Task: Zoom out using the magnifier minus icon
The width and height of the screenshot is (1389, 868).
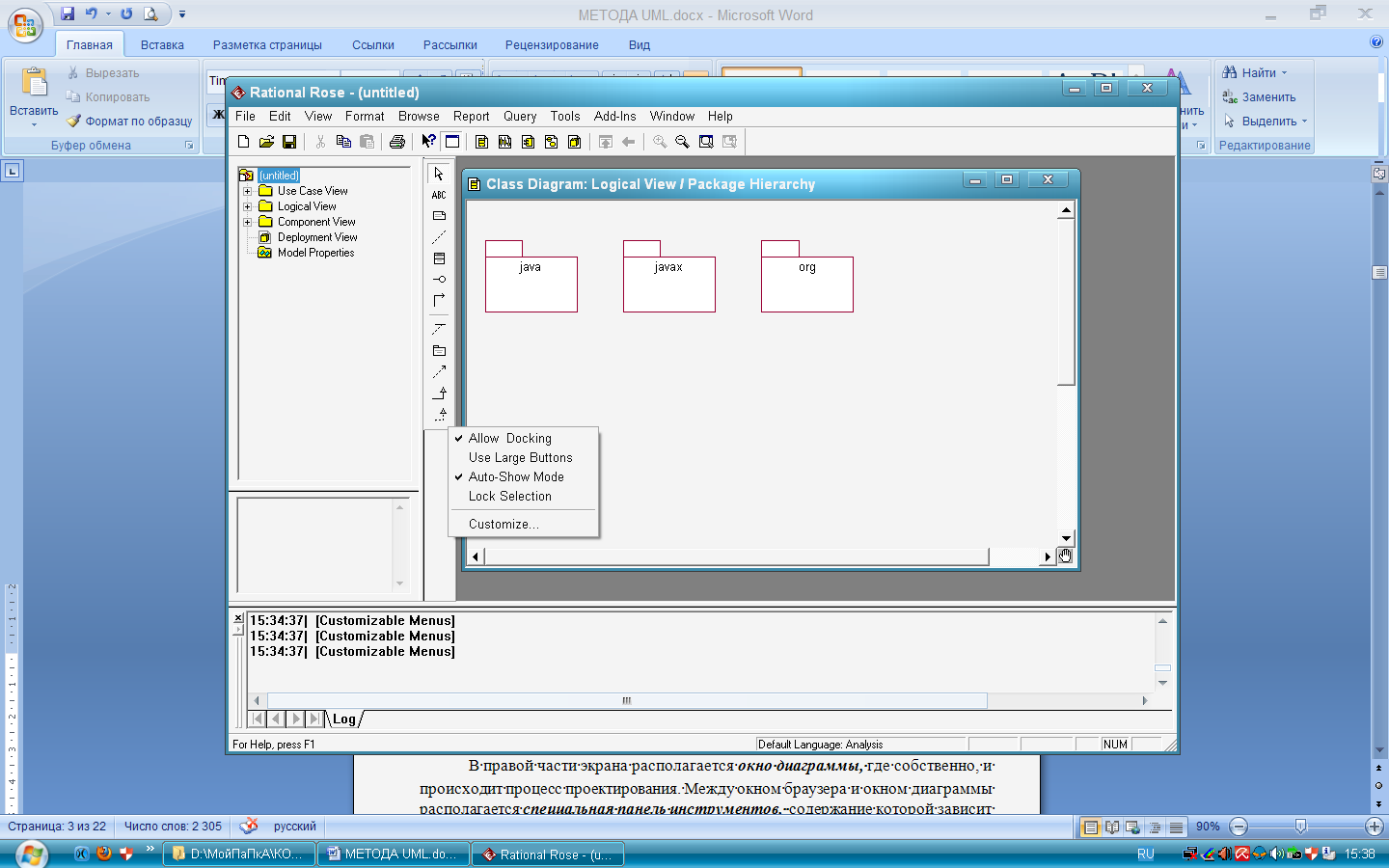Action: 682,142
